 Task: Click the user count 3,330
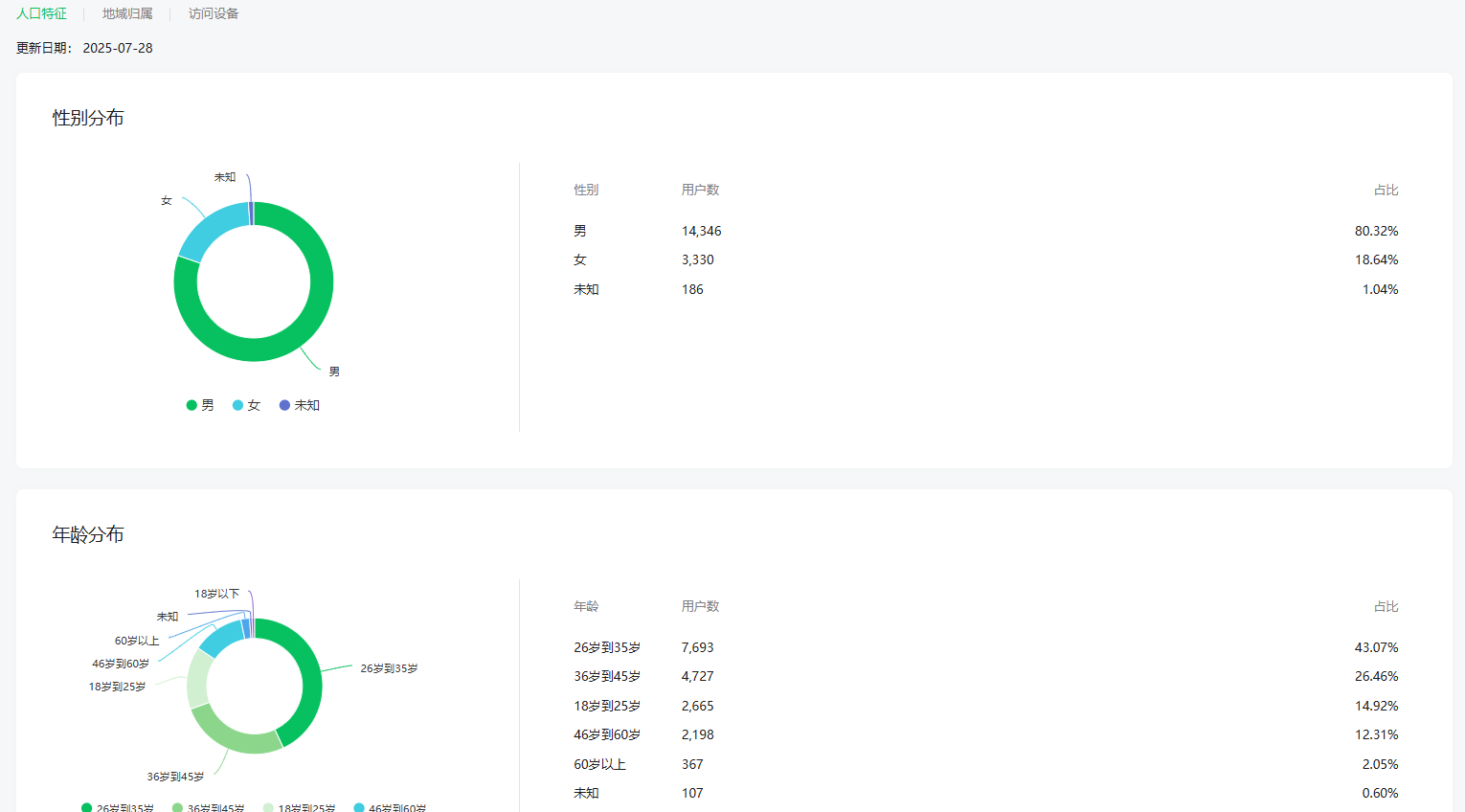click(698, 259)
